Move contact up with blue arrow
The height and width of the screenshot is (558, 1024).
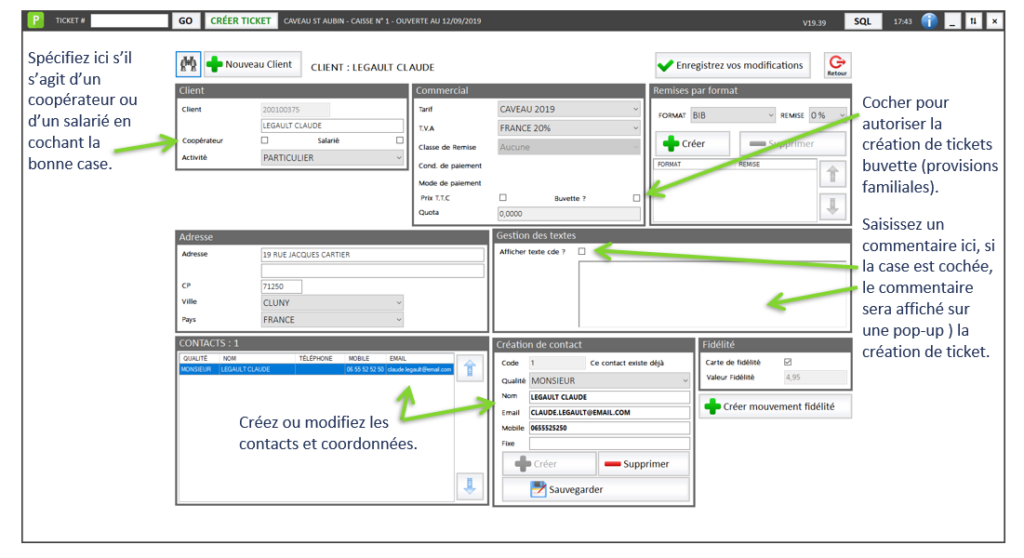pyautogui.click(x=469, y=367)
